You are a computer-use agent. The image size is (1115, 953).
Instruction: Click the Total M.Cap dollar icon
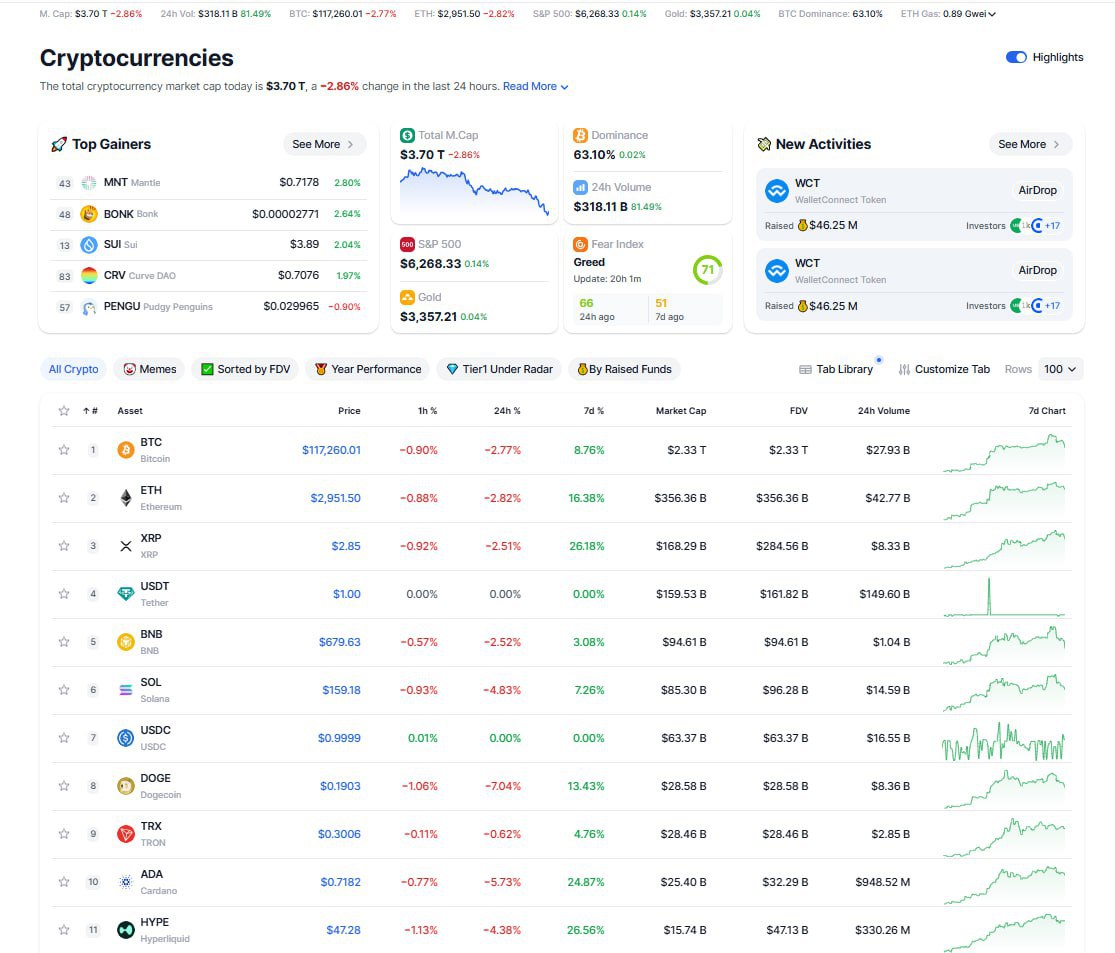(407, 135)
